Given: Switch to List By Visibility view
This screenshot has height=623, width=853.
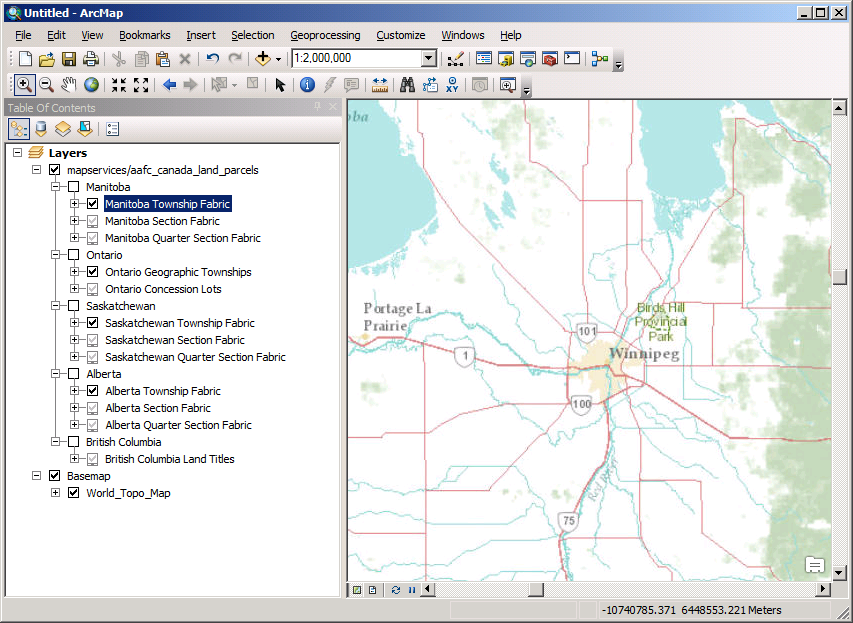Looking at the screenshot, I should 63,129.
